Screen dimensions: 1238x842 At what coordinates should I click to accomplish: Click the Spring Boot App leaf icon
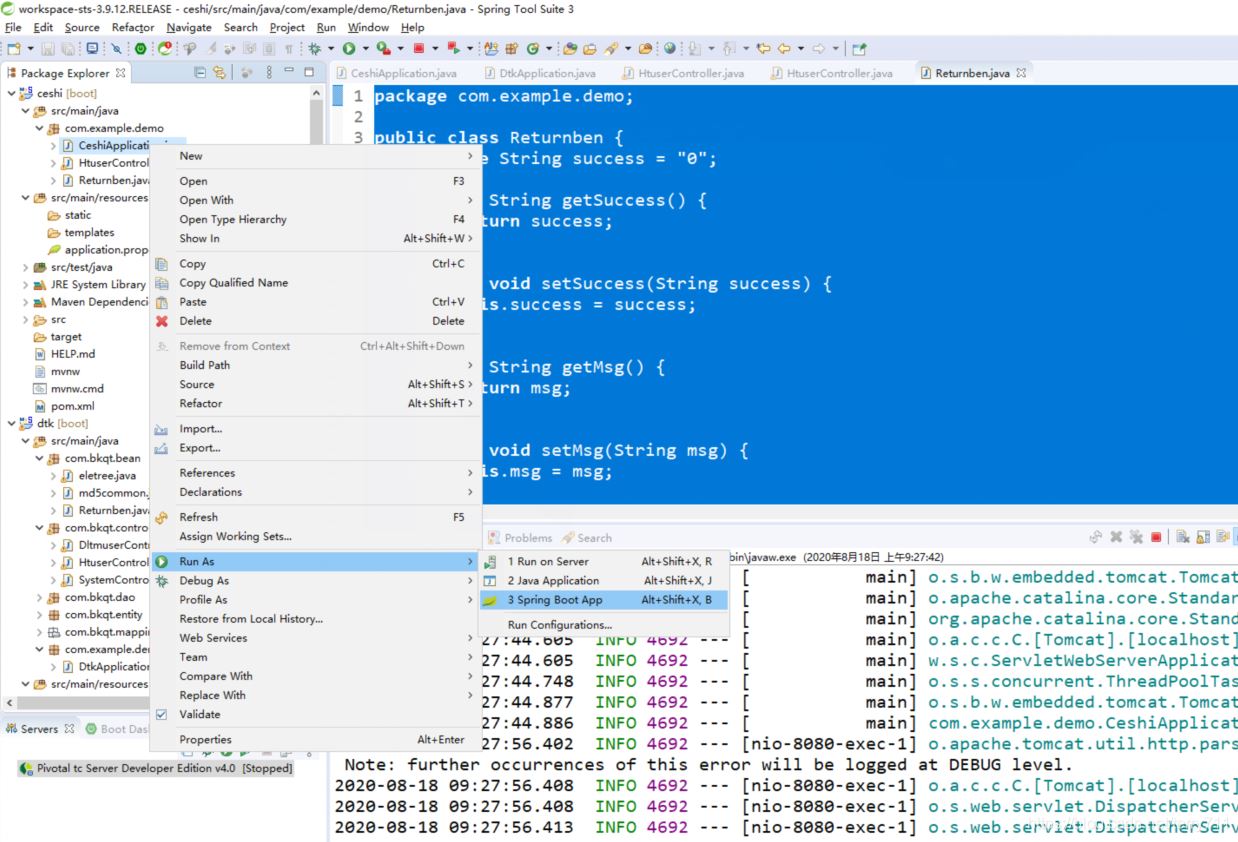pos(490,600)
